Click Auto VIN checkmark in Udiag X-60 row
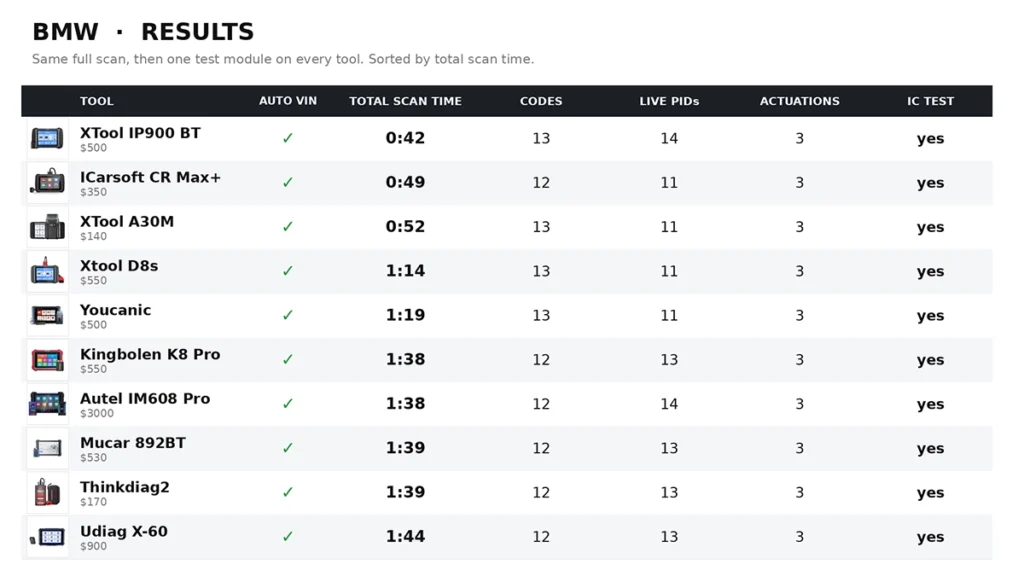 (288, 537)
